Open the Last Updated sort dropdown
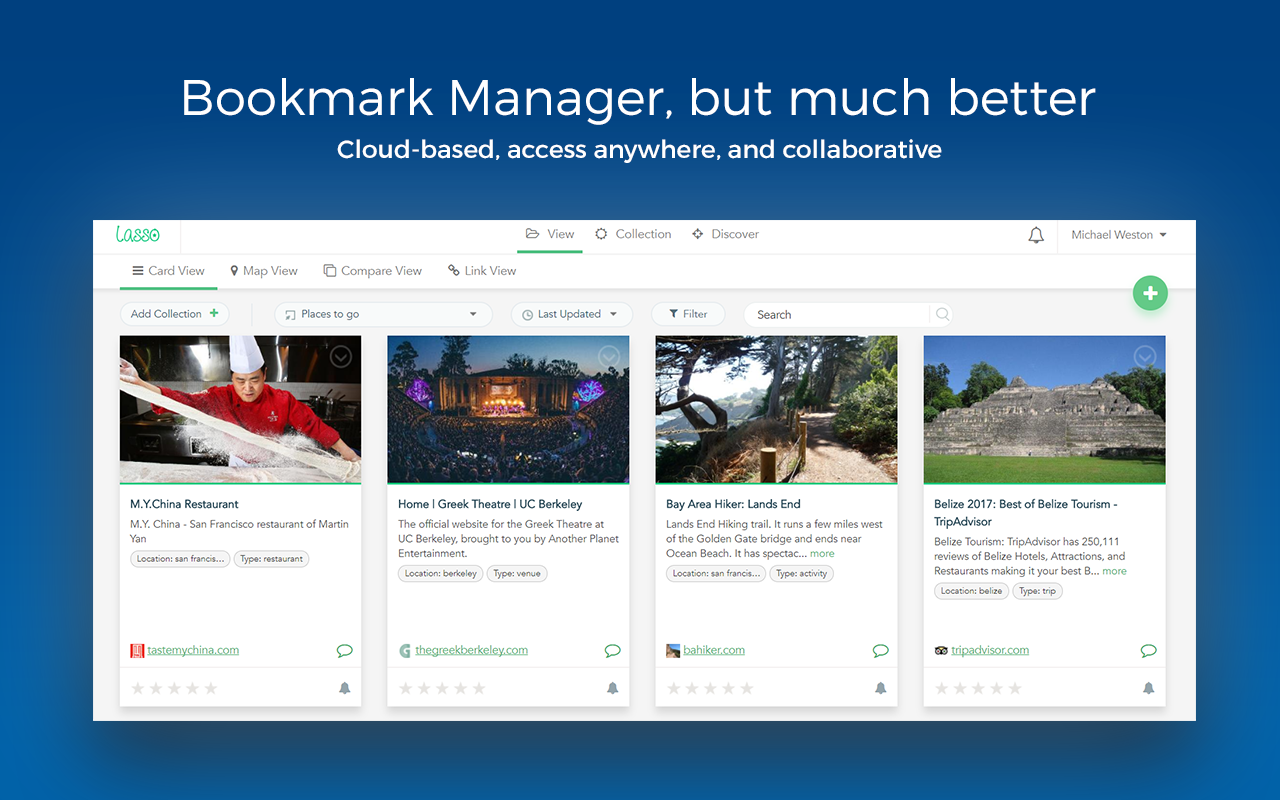Screen dimensions: 1280x800 click(x=572, y=314)
